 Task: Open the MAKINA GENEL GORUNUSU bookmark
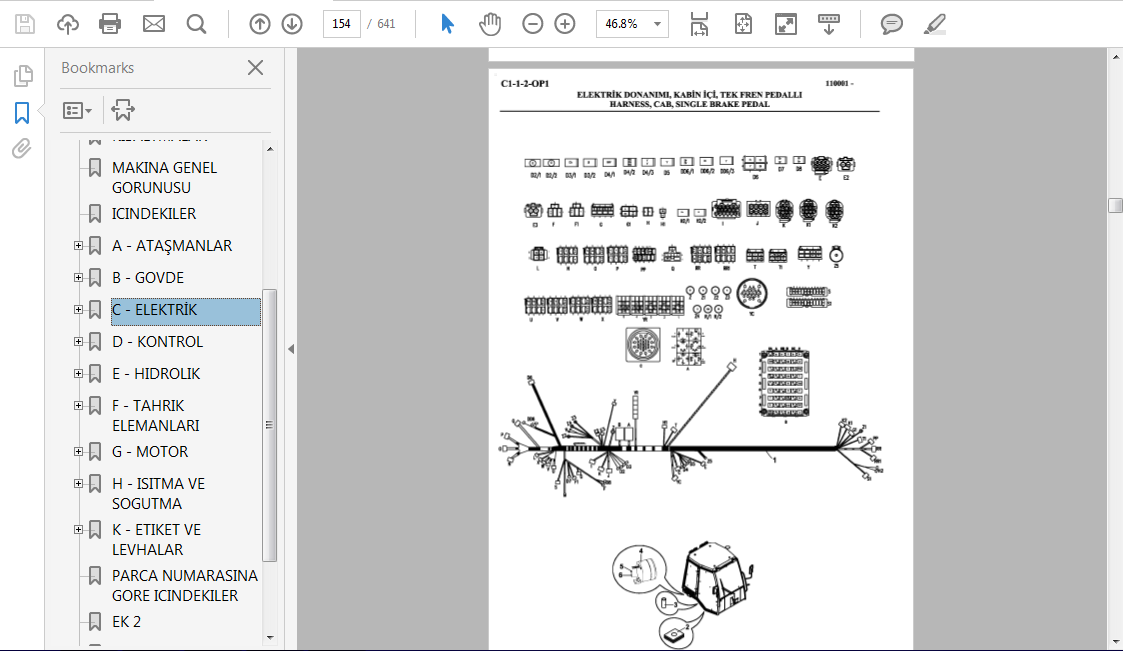coord(164,178)
